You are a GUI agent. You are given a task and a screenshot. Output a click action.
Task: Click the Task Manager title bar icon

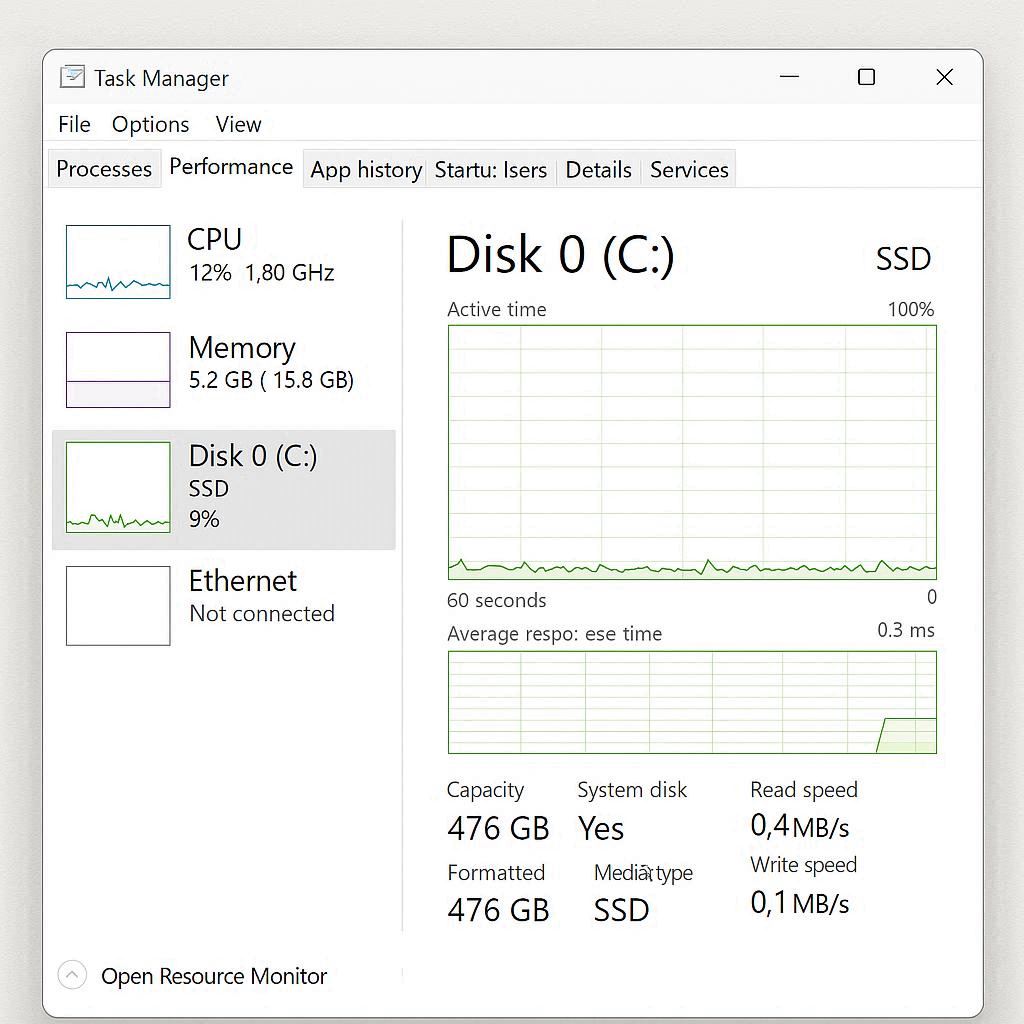pos(72,76)
